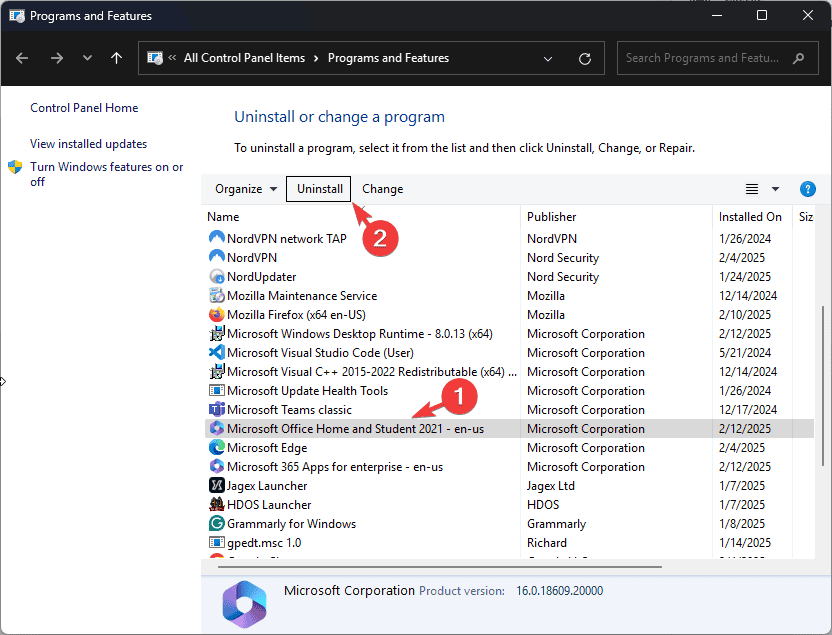Screen dimensions: 832x635
Task: Select Grammarly for Windows entry
Action: click(291, 524)
